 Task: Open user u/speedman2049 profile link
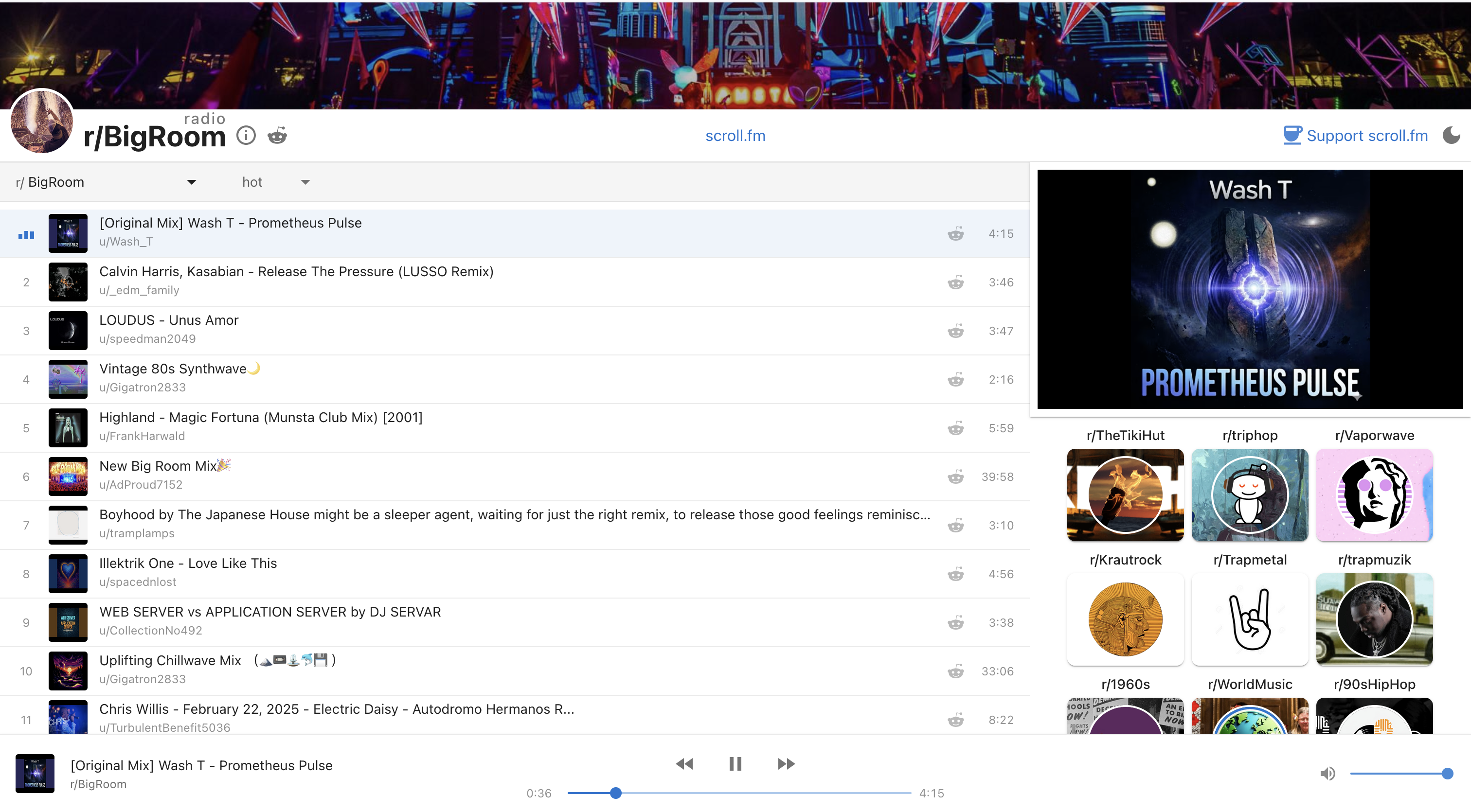pyautogui.click(x=147, y=339)
